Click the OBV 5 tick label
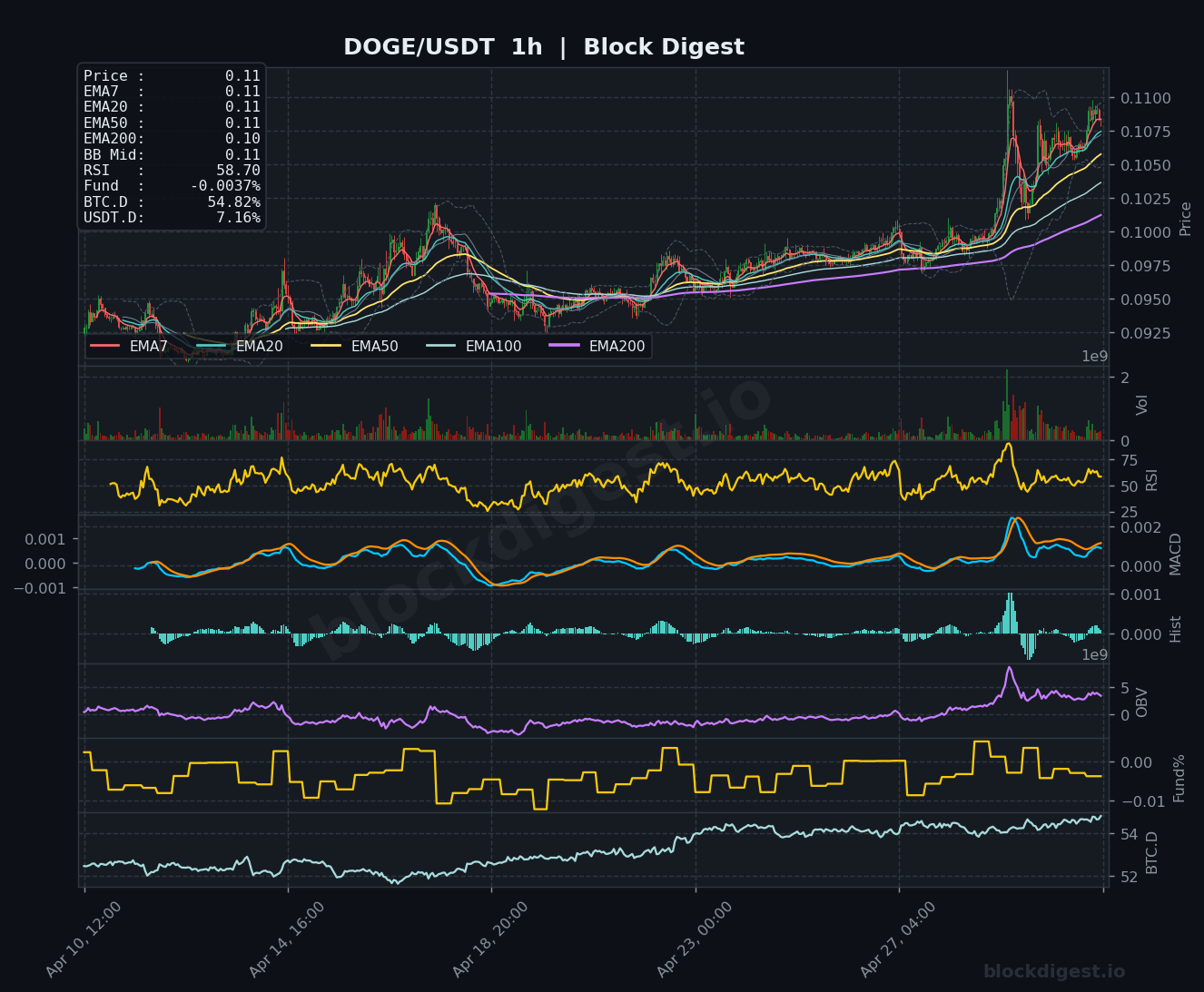The width and height of the screenshot is (1204, 992). 1125,688
